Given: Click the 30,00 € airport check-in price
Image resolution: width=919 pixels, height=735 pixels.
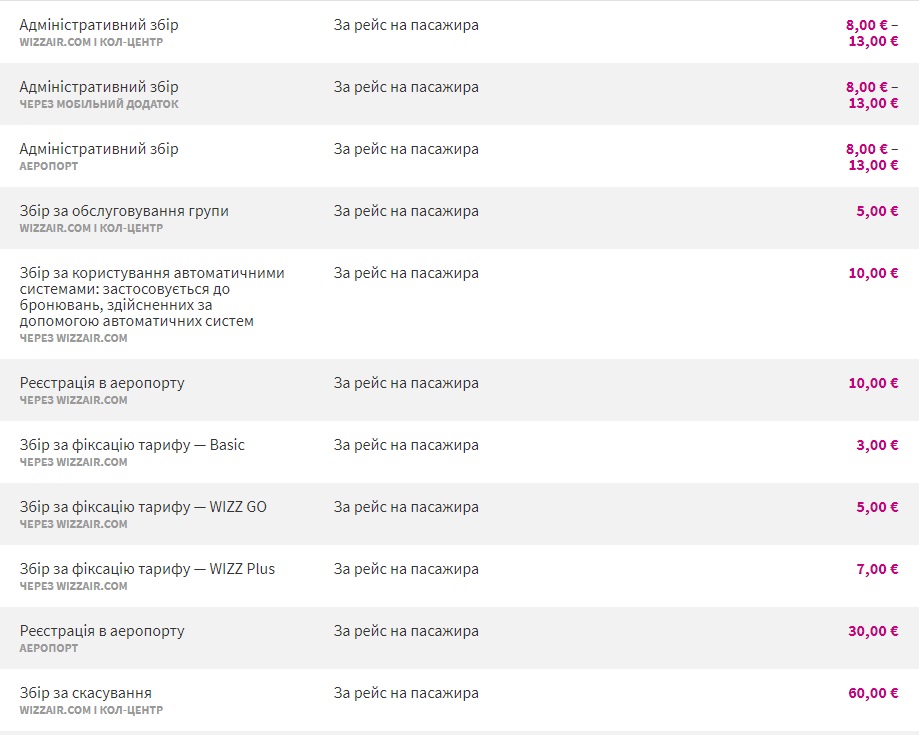Looking at the screenshot, I should pos(873,631).
